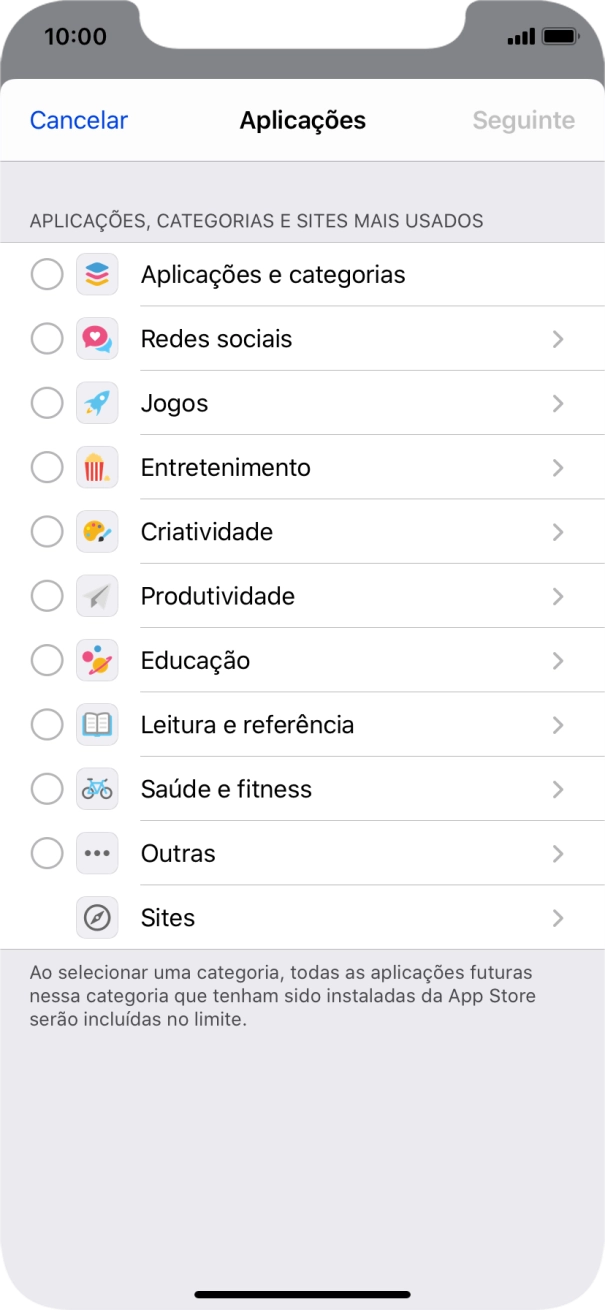Open the Produtividade category row label
605x1310 pixels.
click(x=217, y=597)
